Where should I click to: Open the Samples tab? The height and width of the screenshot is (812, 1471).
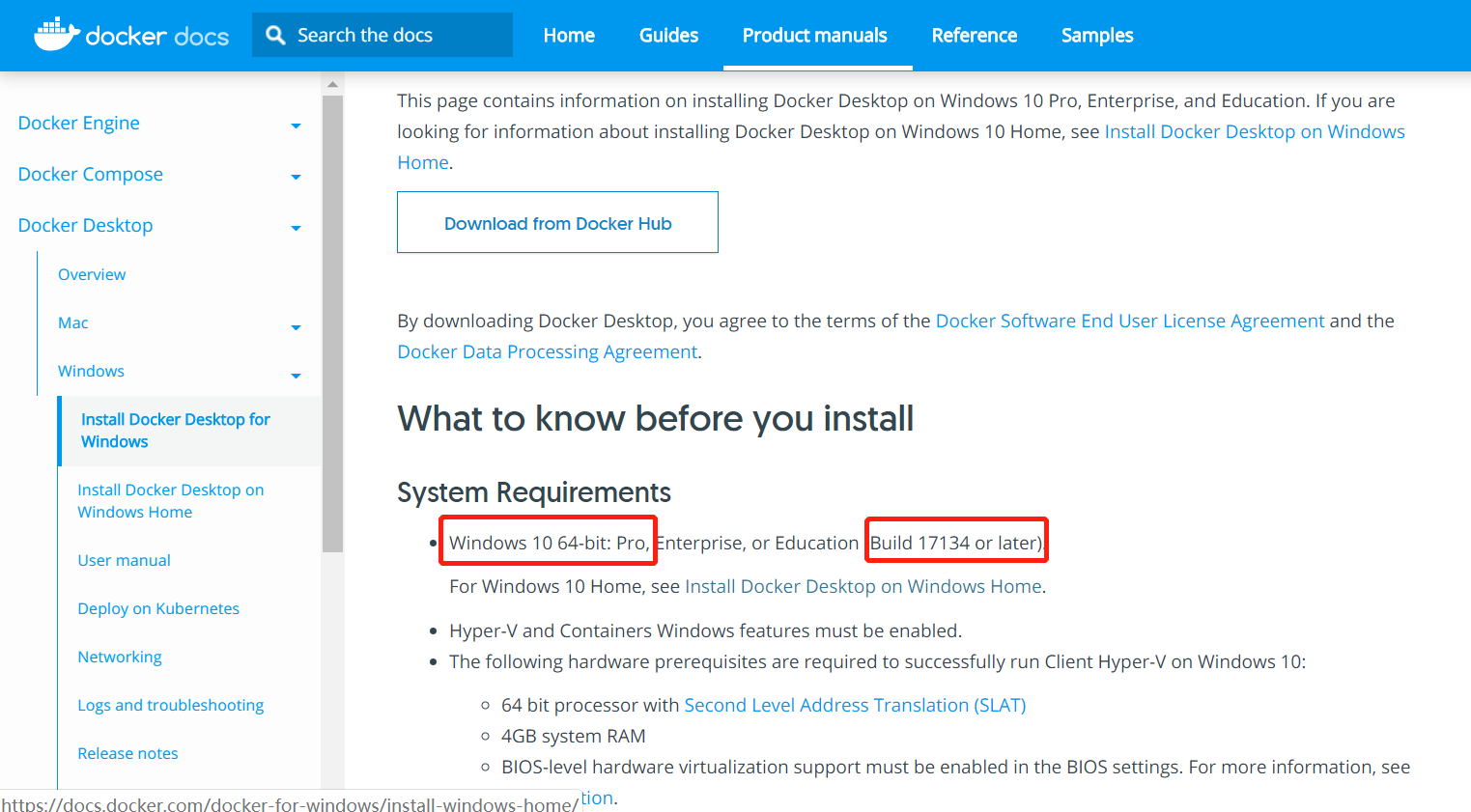point(1097,36)
